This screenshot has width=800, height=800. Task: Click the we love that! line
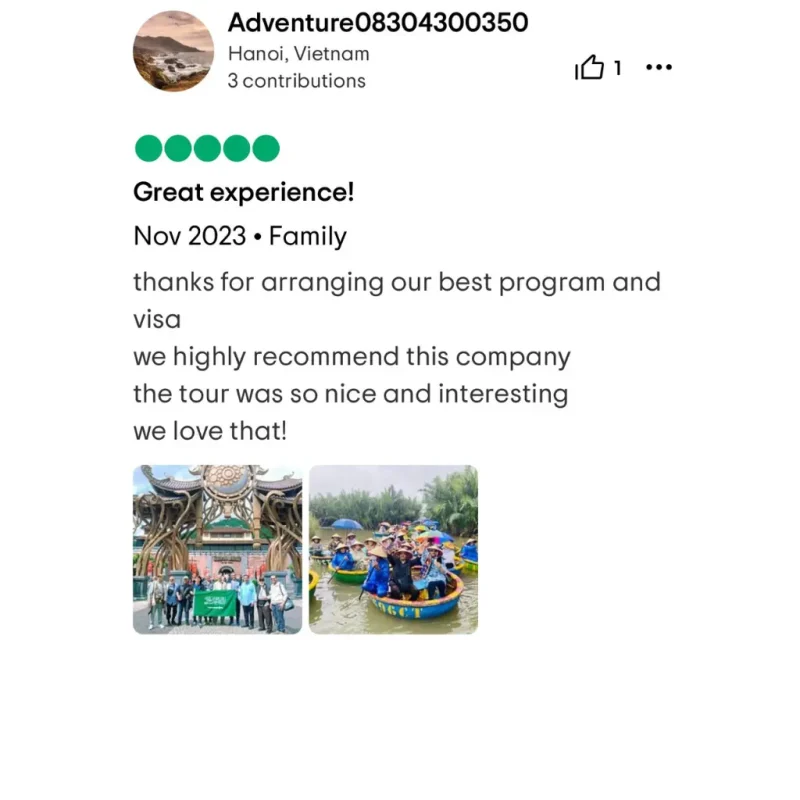tap(210, 431)
